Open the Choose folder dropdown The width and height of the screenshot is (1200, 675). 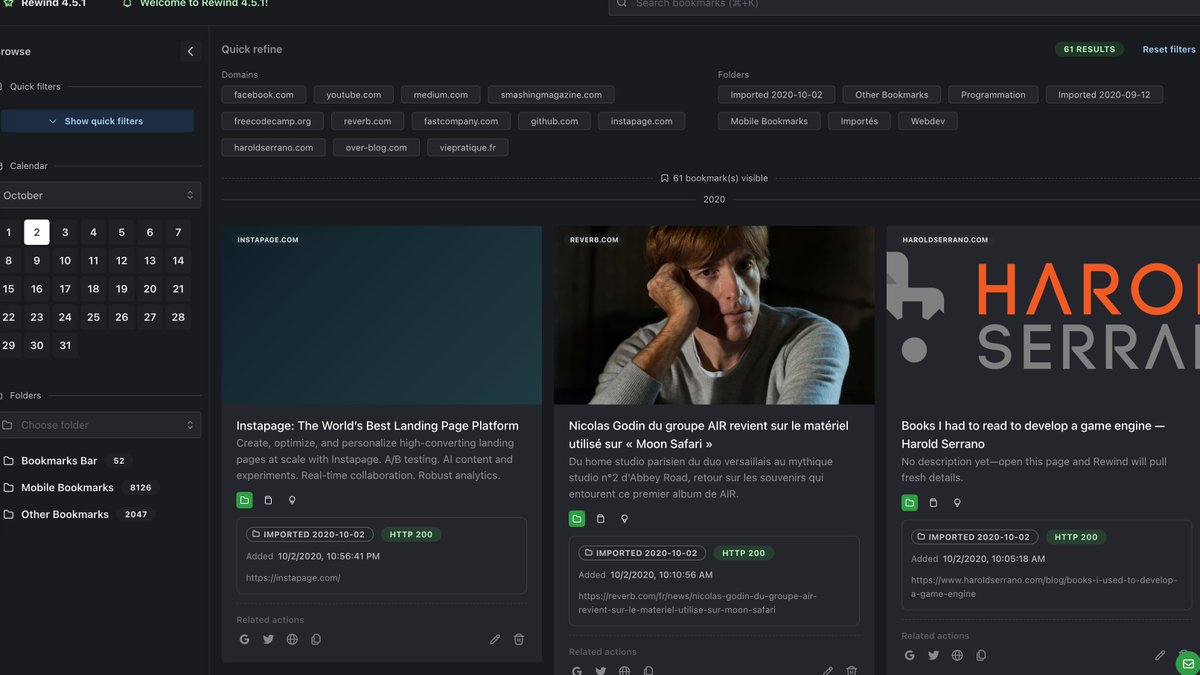pos(98,425)
